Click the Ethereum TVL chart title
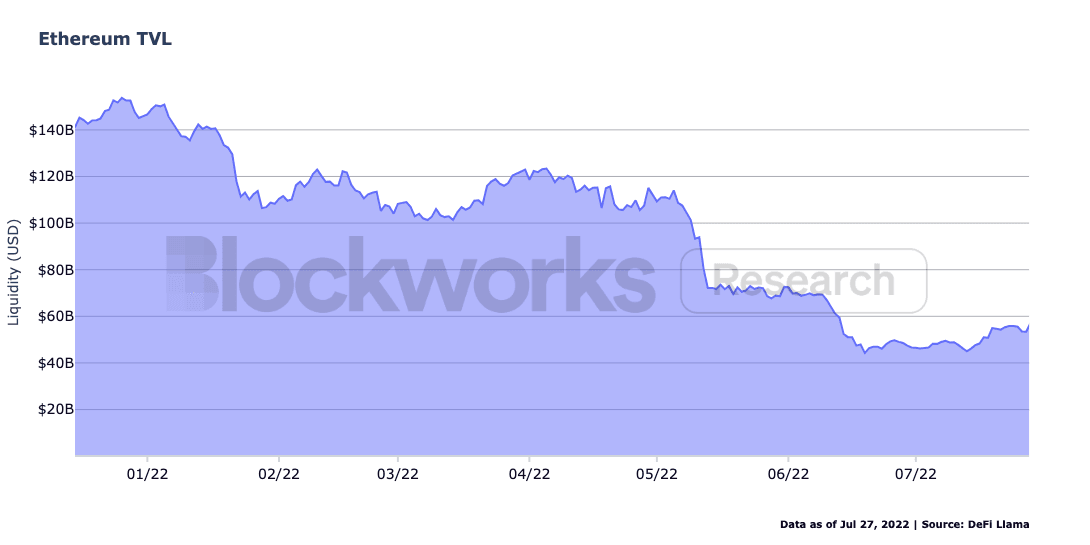Image resolution: width=1090 pixels, height=545 pixels. [x=105, y=39]
